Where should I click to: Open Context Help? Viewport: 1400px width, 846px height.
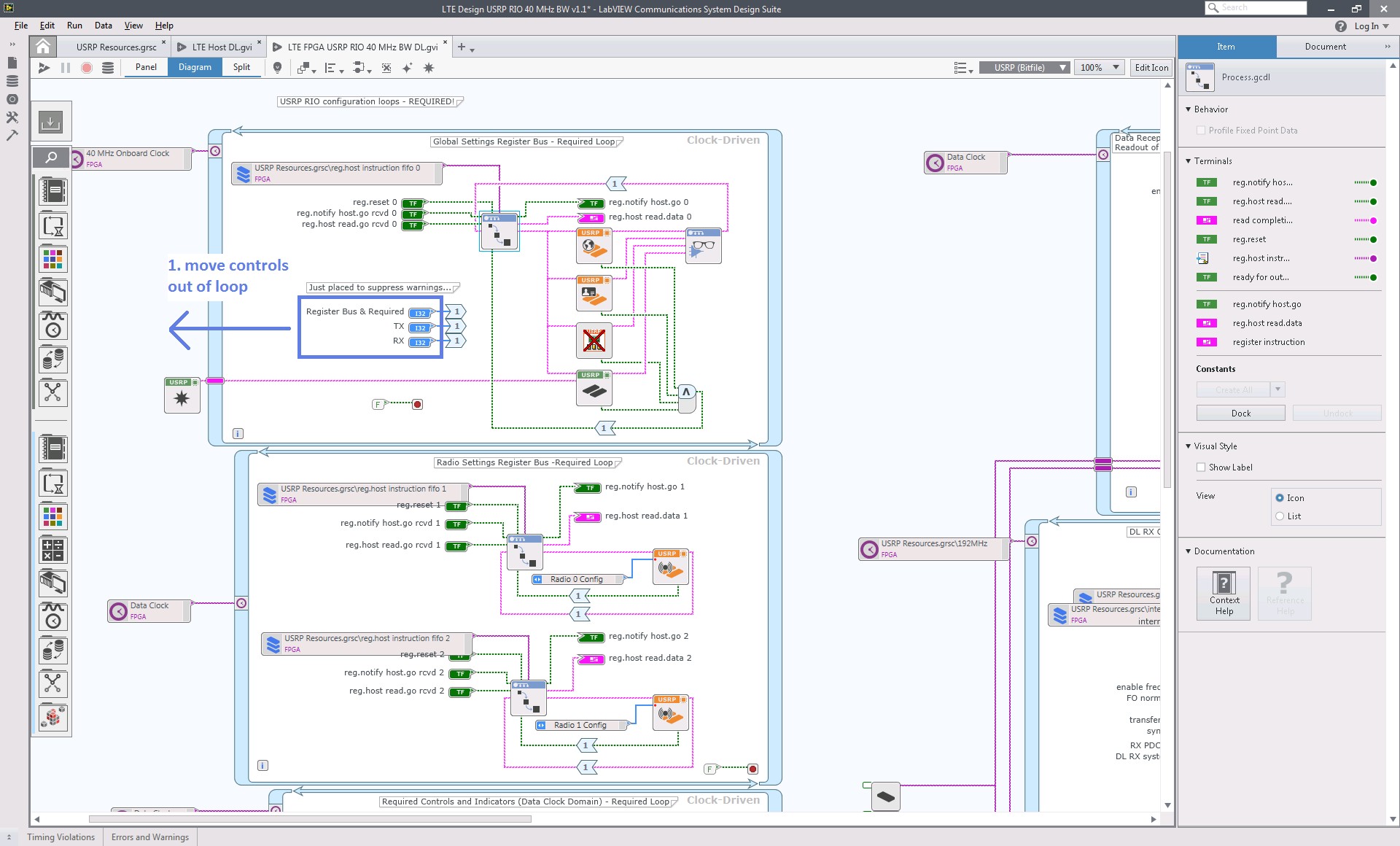pyautogui.click(x=1224, y=594)
